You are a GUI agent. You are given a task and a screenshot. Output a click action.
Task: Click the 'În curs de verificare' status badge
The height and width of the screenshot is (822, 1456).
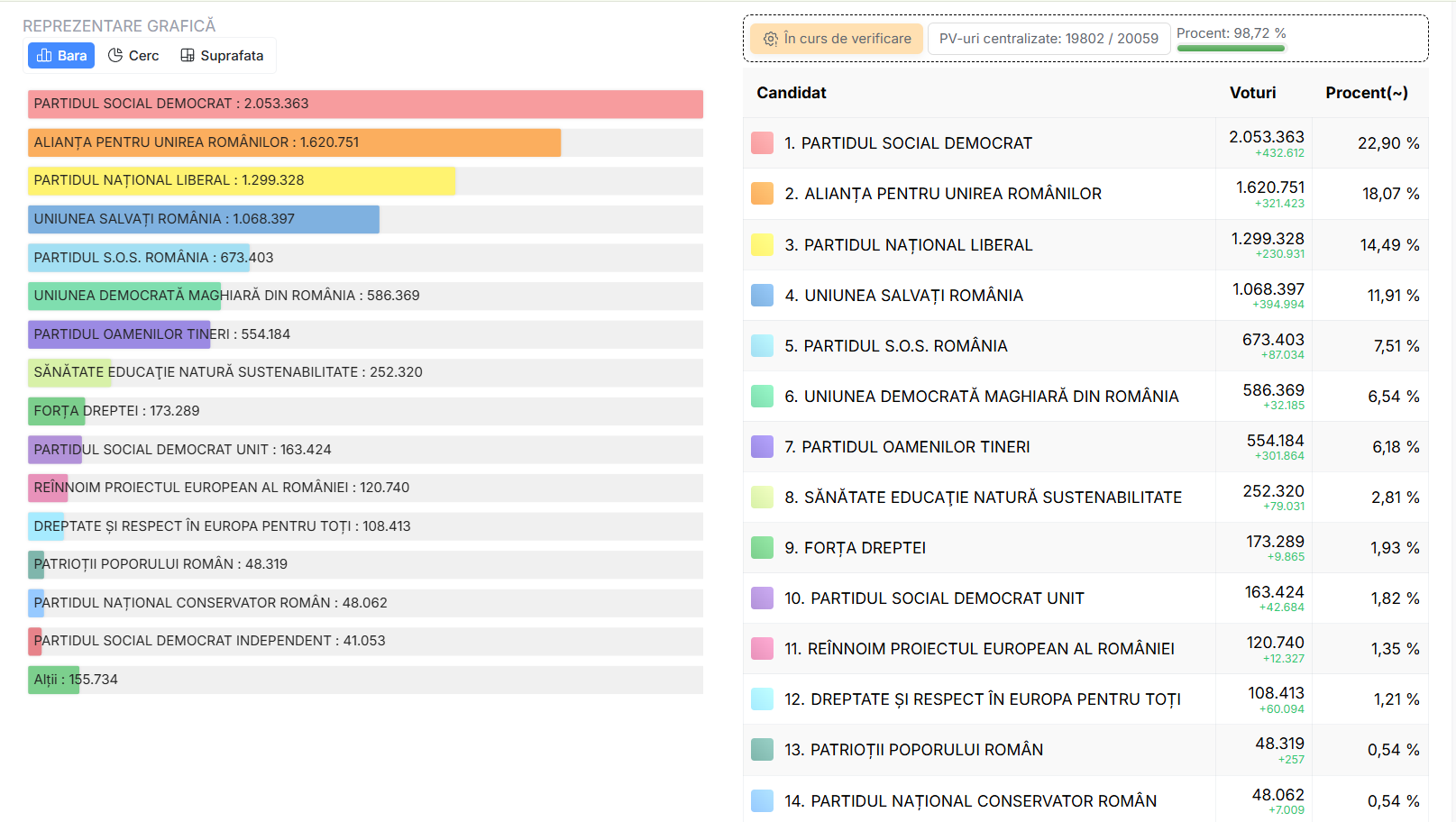837,39
